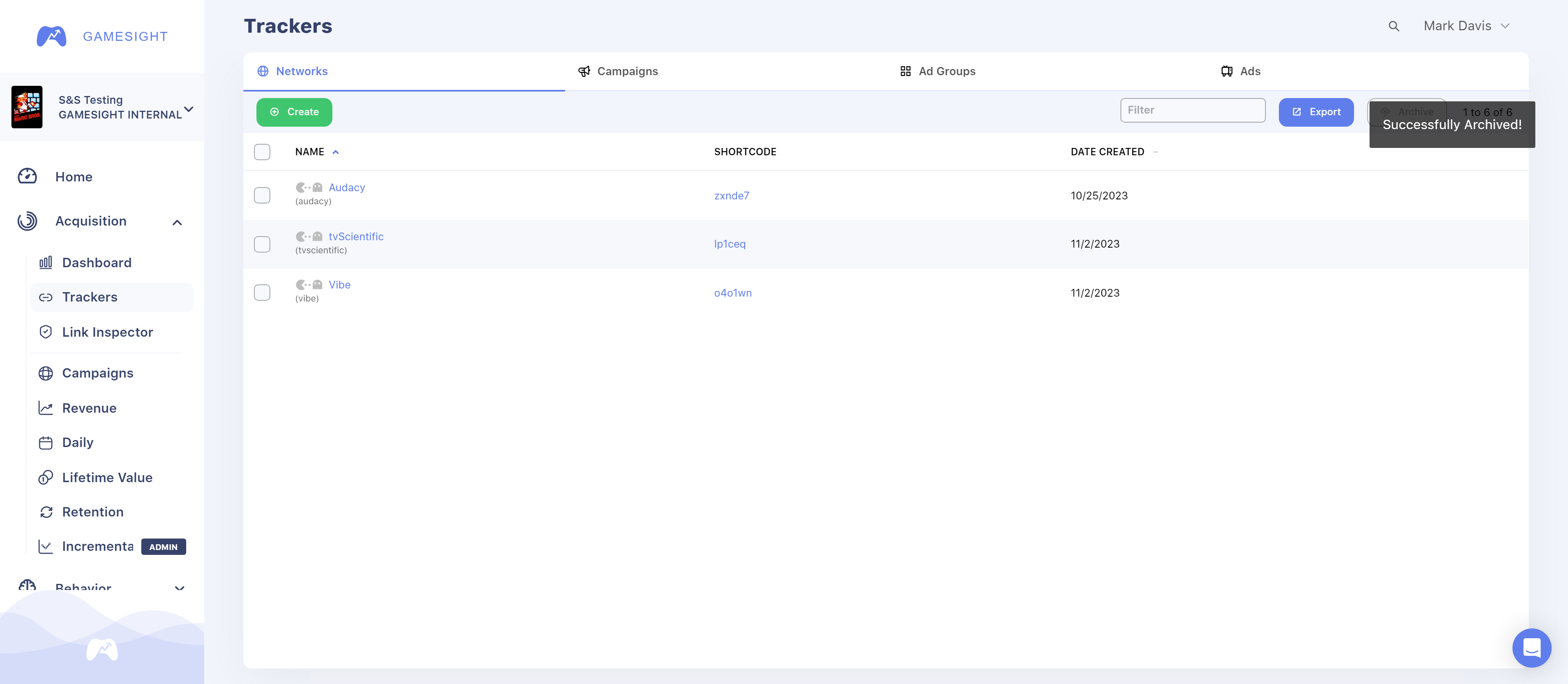Open Link Inspector page
The height and width of the screenshot is (684, 1568).
tap(107, 332)
